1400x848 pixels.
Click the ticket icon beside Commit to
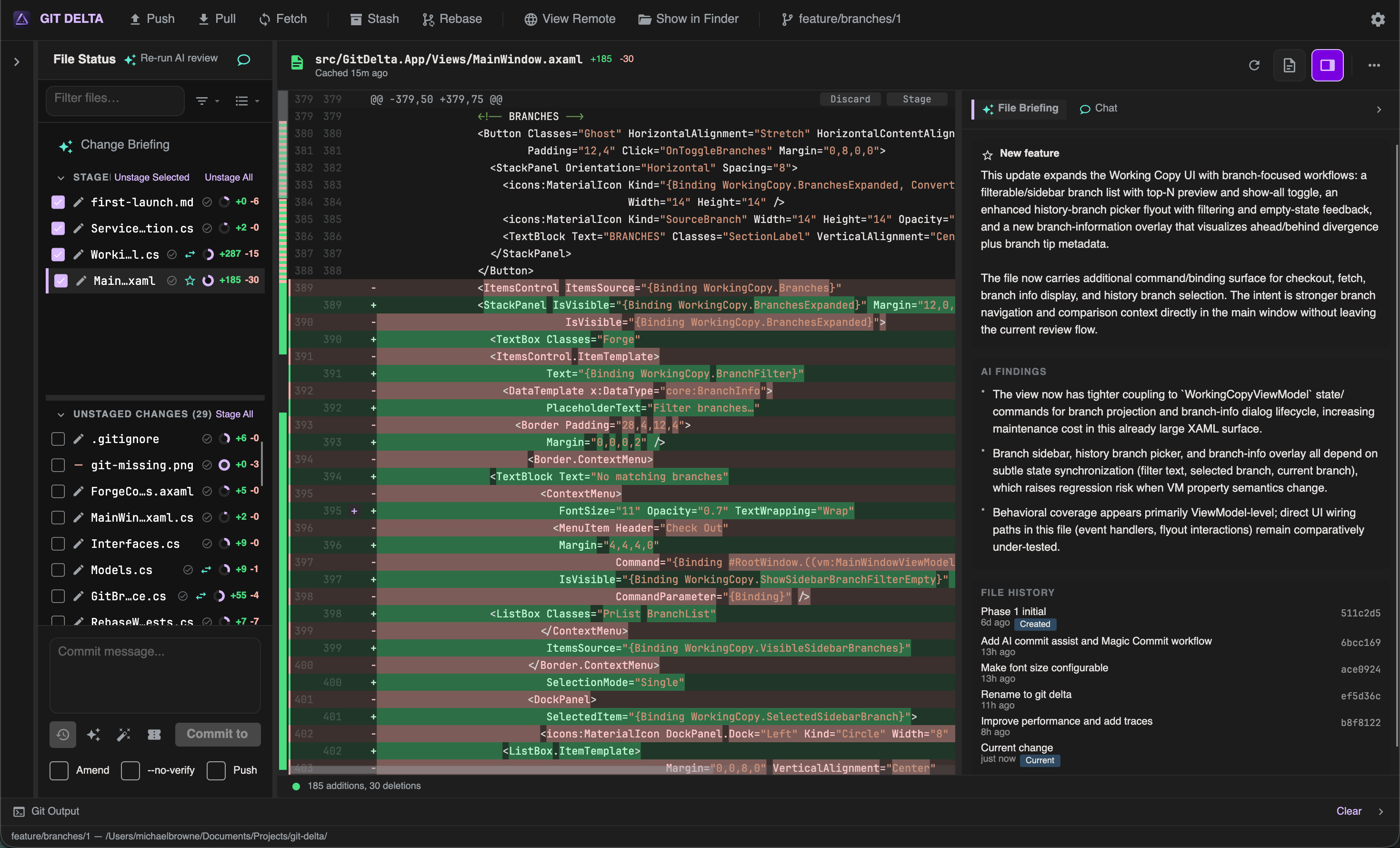coord(154,734)
